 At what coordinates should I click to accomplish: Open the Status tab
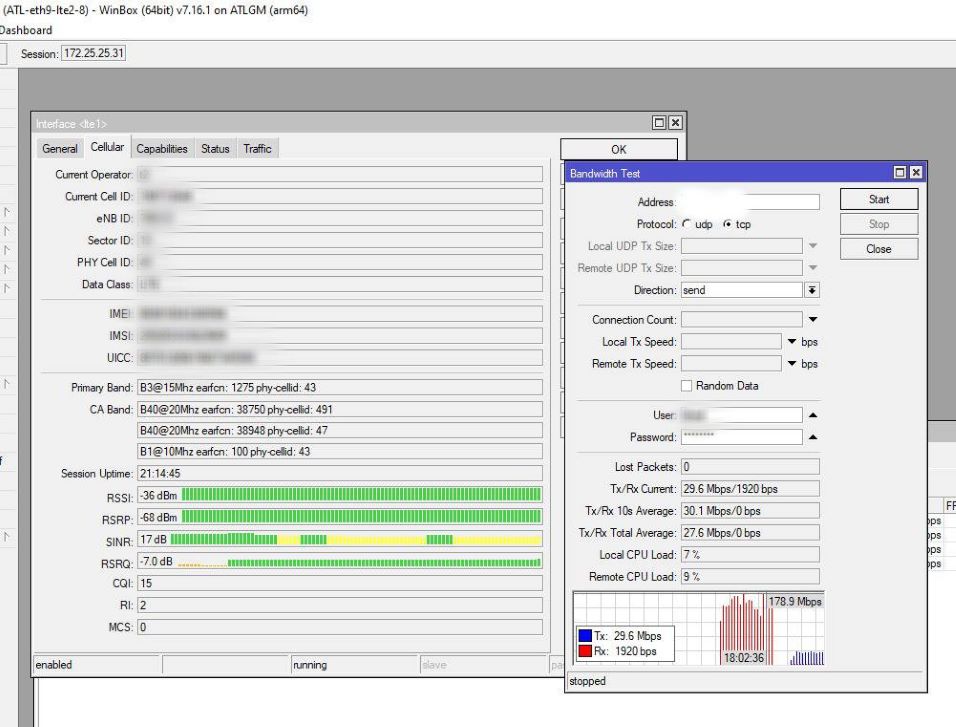tap(215, 149)
